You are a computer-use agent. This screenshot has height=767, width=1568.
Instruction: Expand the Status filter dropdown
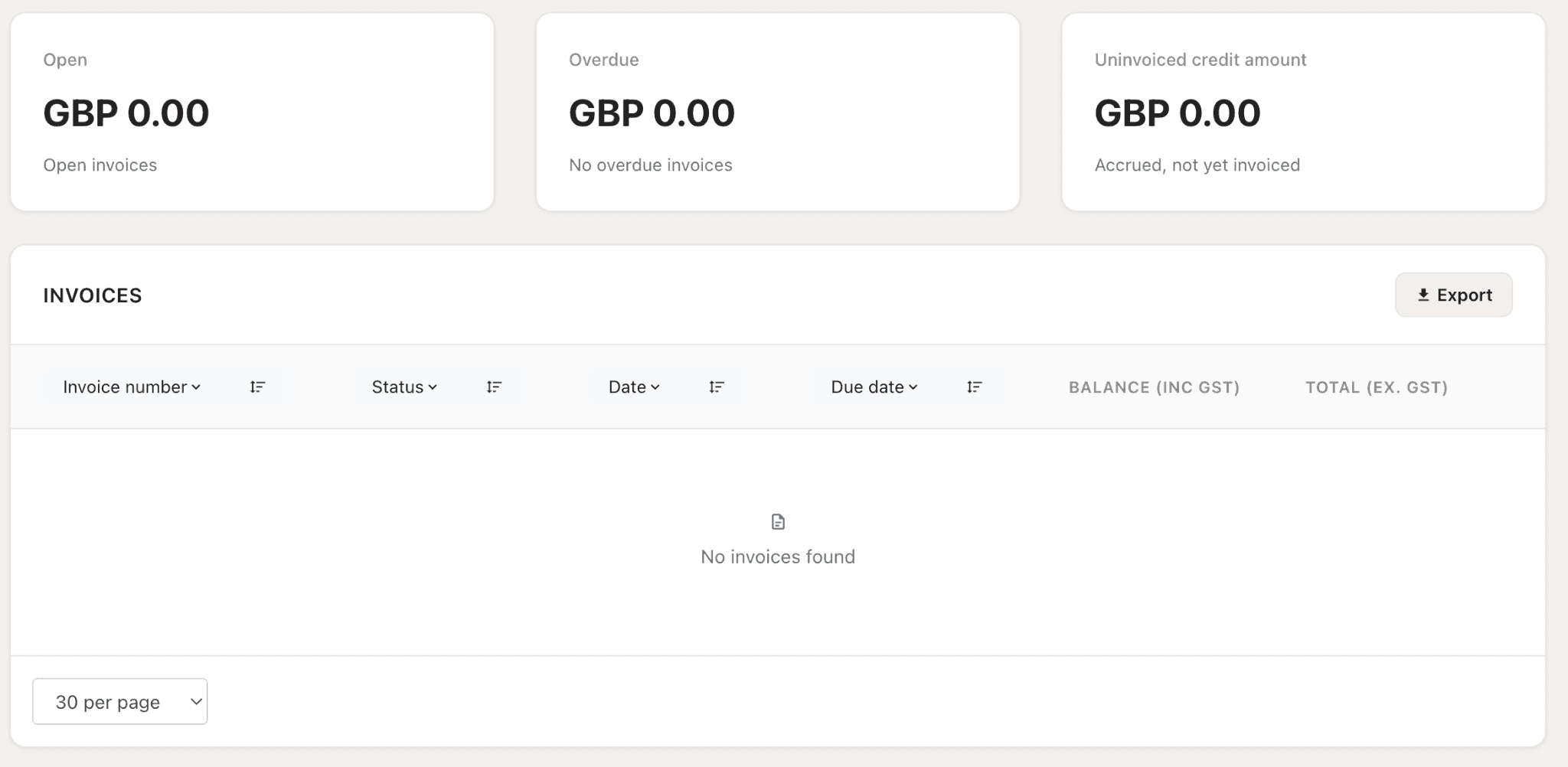point(404,387)
